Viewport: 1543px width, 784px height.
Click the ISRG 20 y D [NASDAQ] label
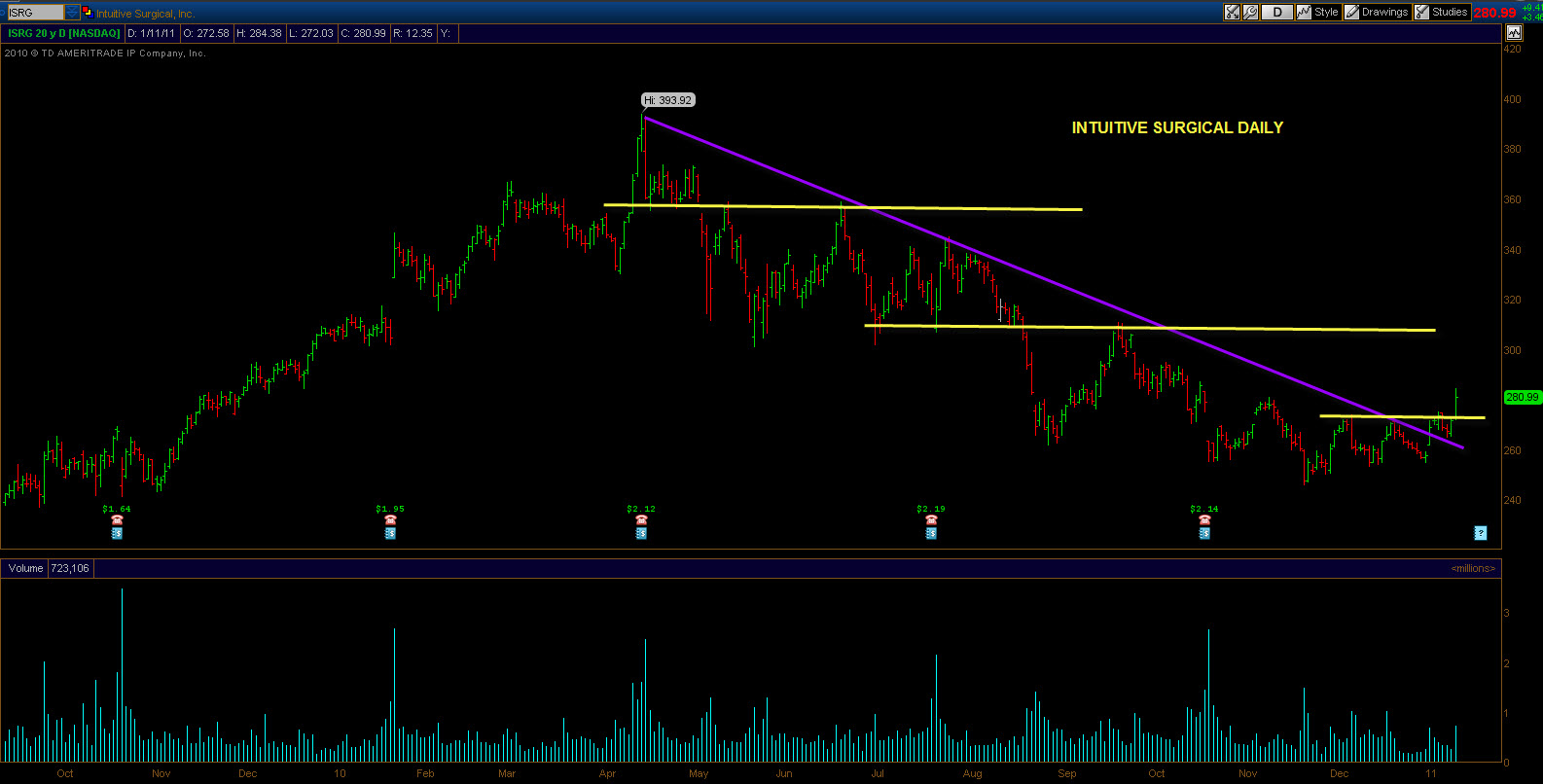(x=64, y=33)
